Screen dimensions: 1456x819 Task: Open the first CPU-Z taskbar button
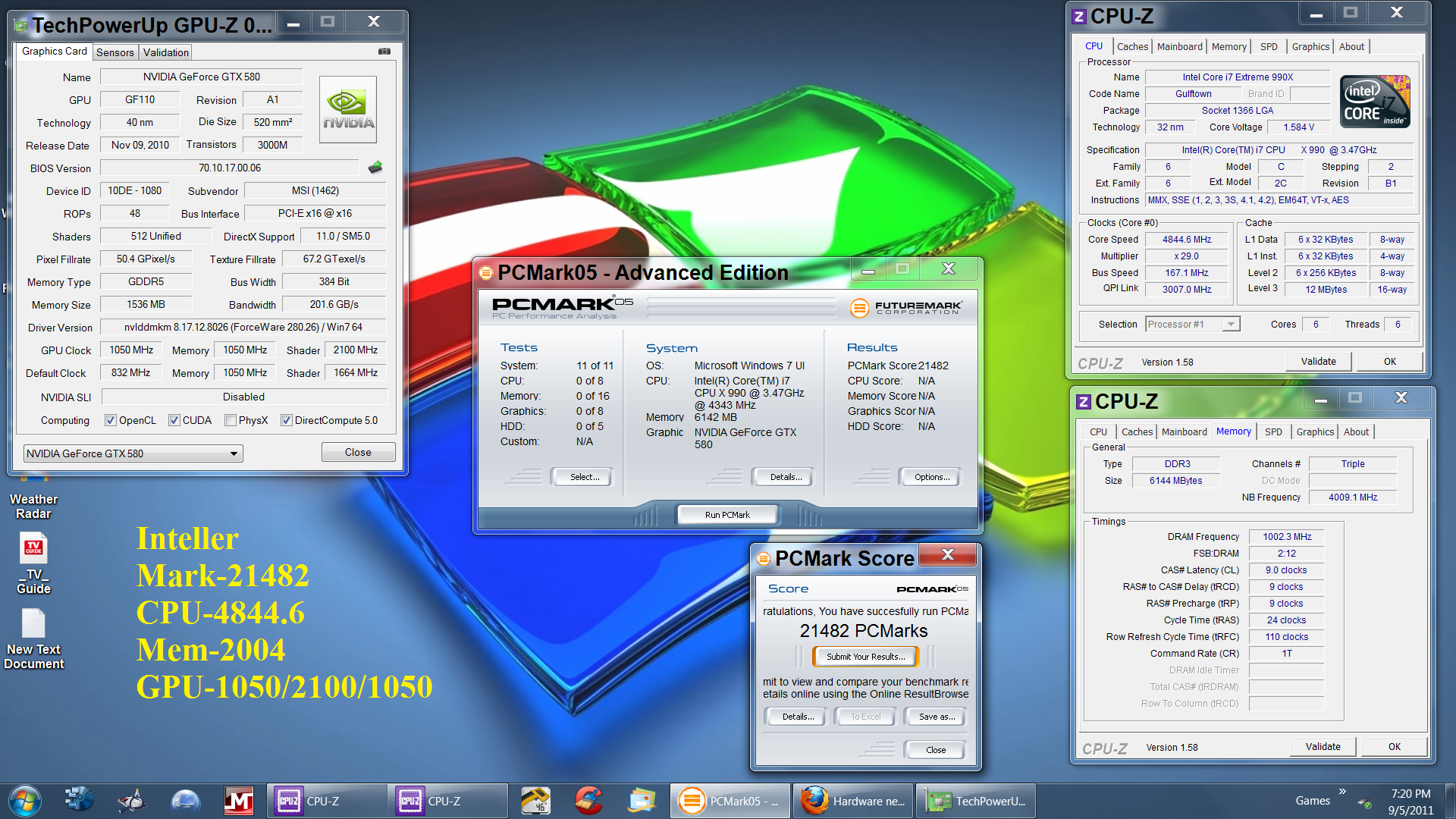click(x=326, y=801)
